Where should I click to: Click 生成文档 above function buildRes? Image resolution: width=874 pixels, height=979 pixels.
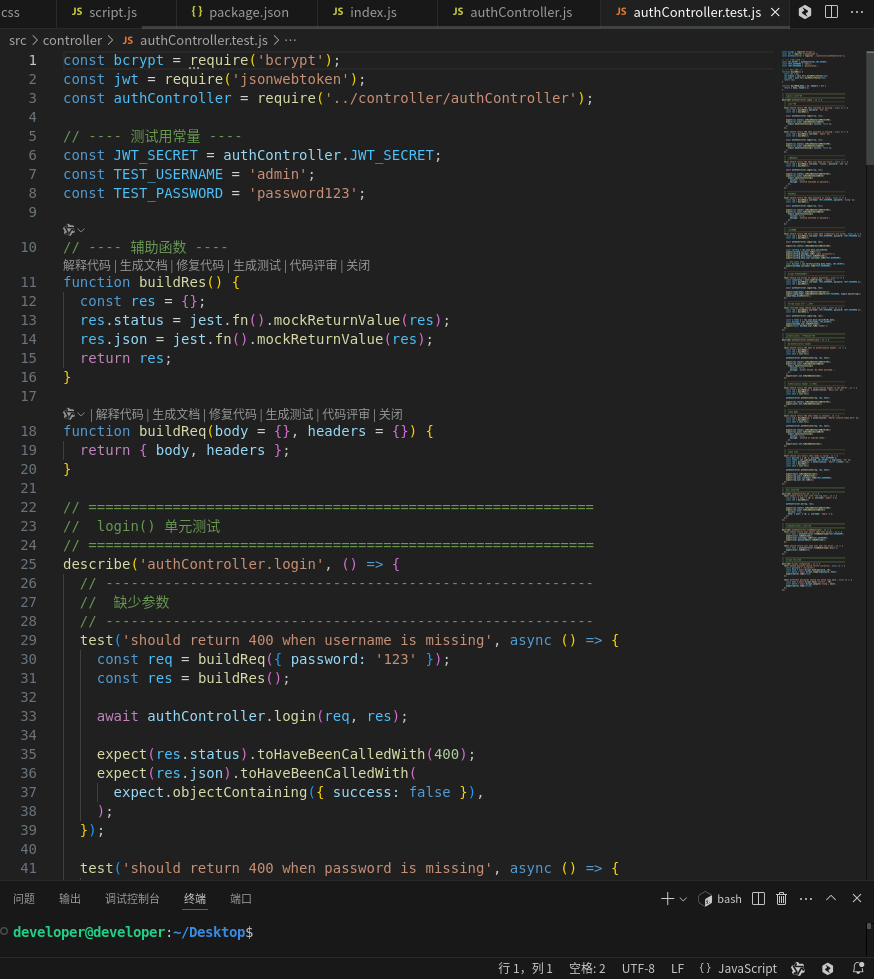click(x=144, y=265)
